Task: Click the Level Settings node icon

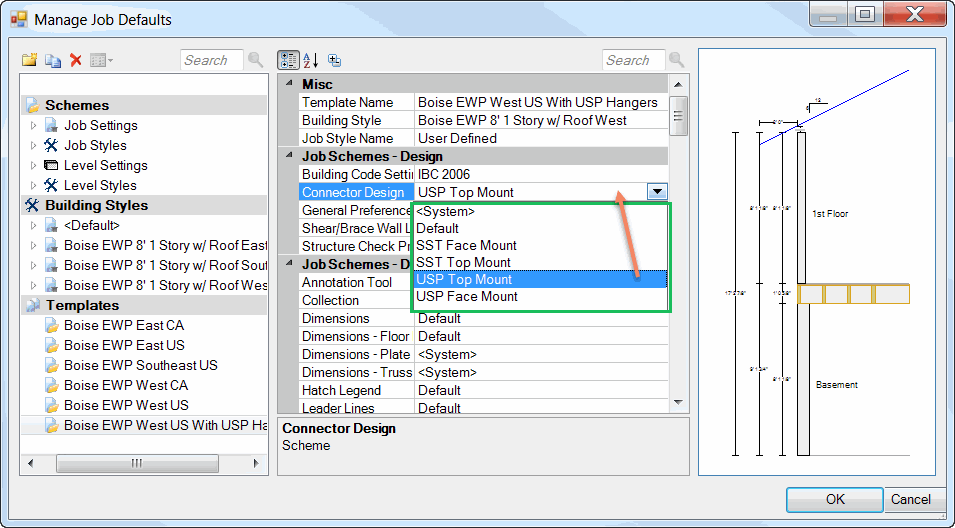Action: pyautogui.click(x=51, y=166)
